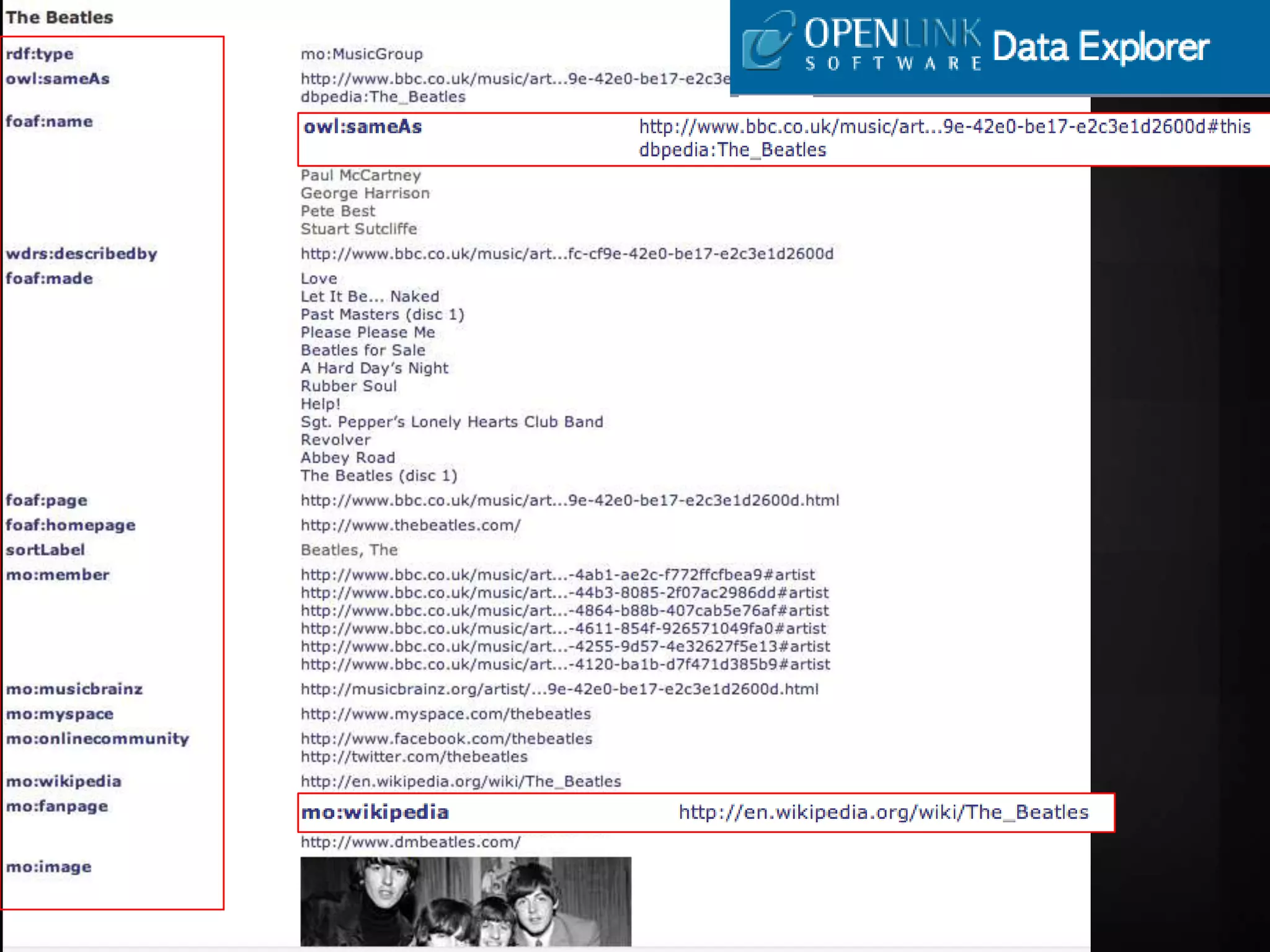Viewport: 1270px width, 952px height.
Task: Open the dmbeatles.com fanpage link
Action: coord(410,842)
